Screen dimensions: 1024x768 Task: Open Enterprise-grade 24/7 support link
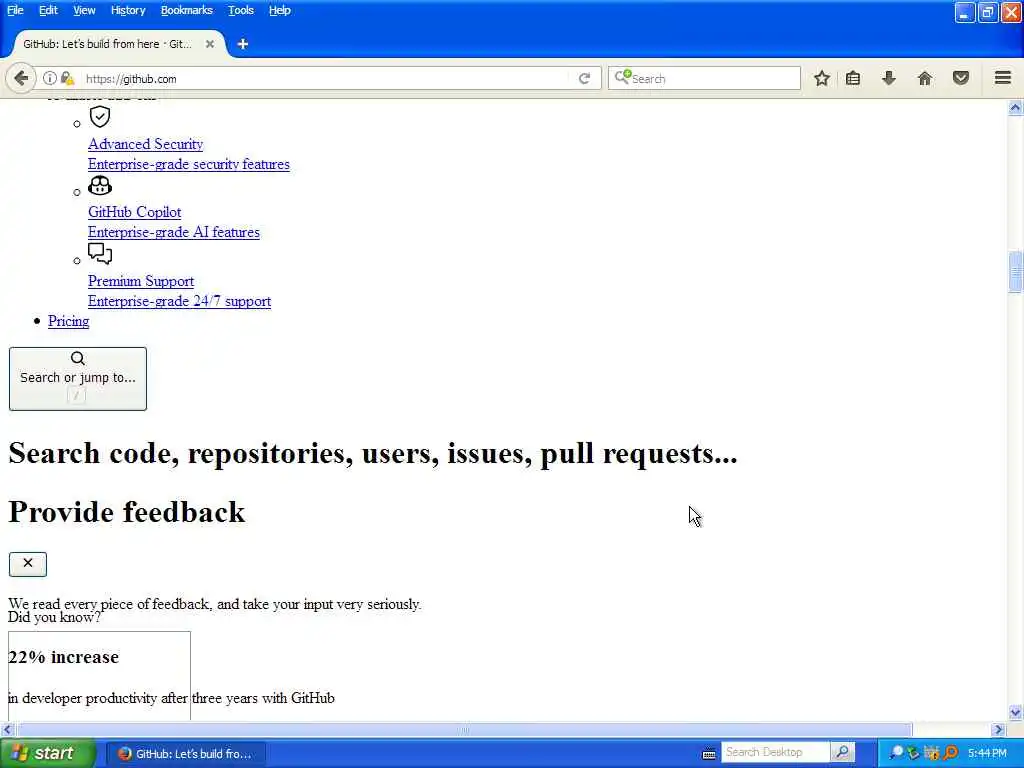pos(180,301)
